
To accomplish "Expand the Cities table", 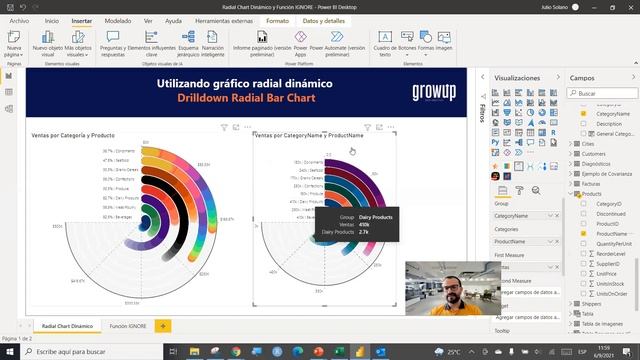I will coord(571,144).
